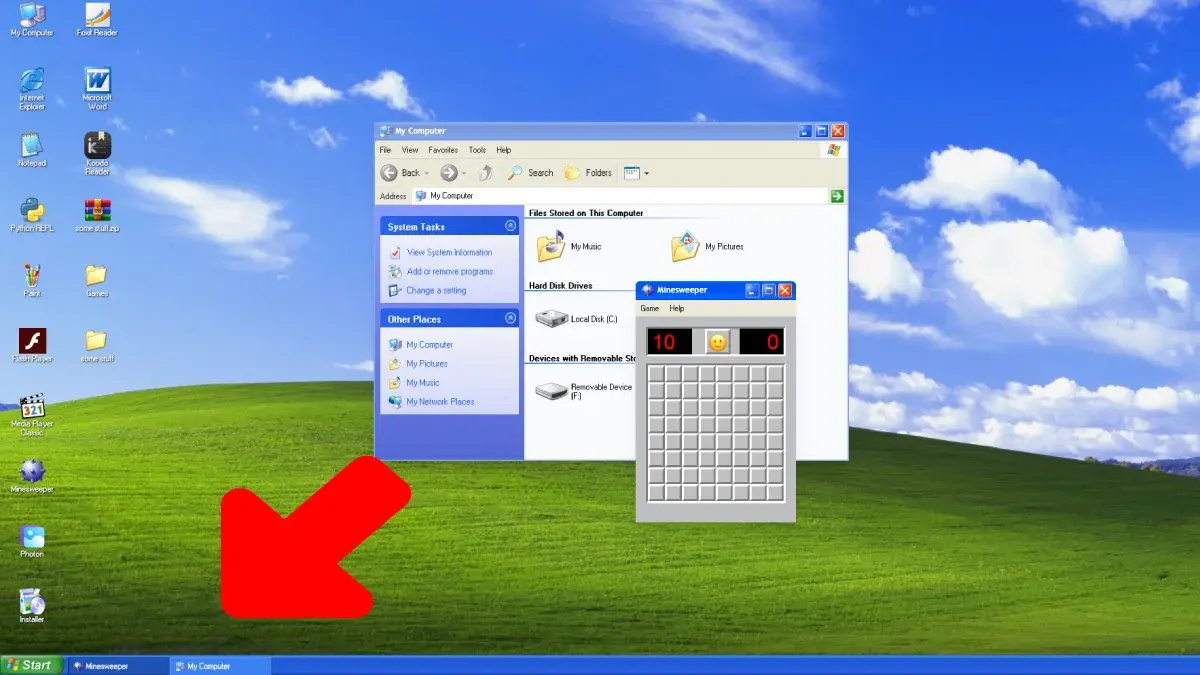Select the Koodo Reader desktop icon

[x=97, y=153]
